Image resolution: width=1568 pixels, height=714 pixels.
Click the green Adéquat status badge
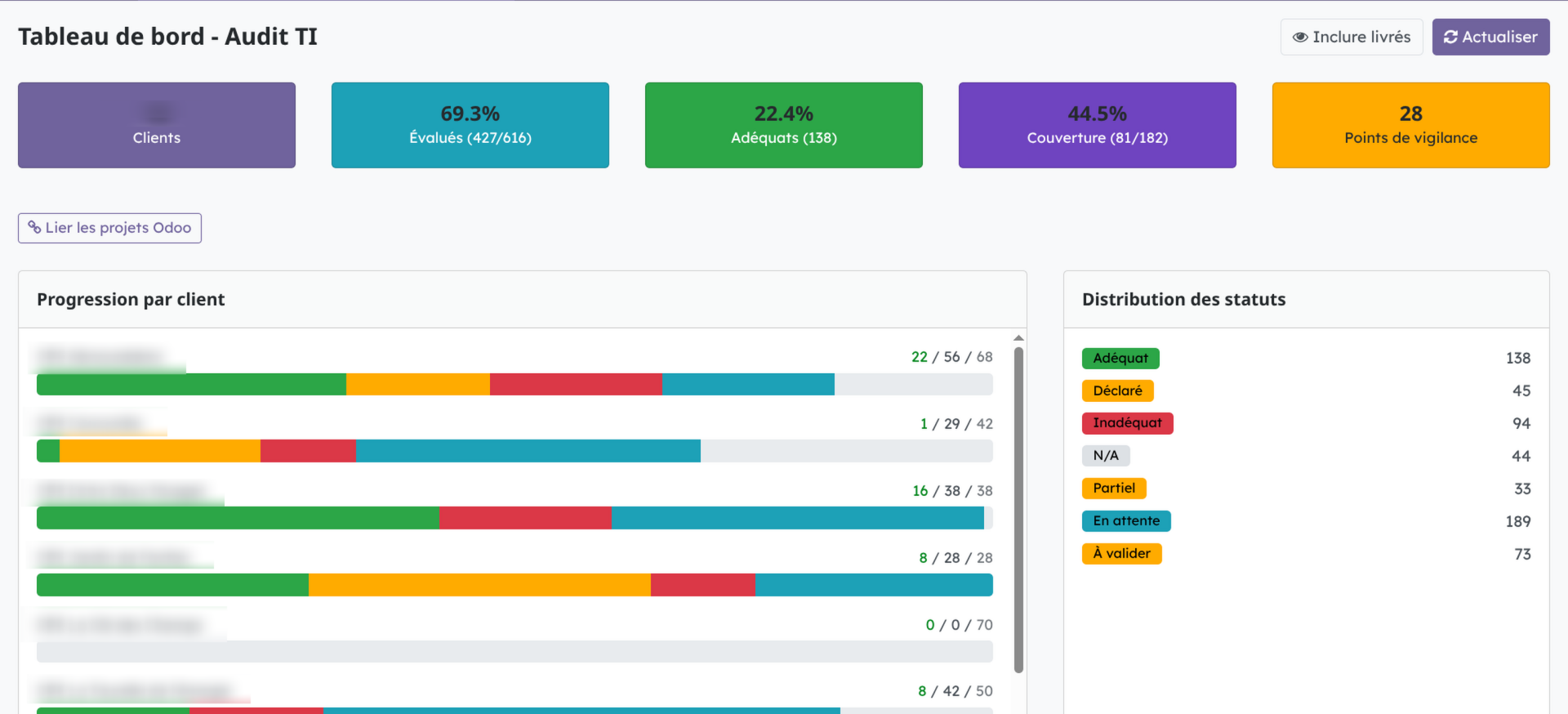pyautogui.click(x=1120, y=358)
